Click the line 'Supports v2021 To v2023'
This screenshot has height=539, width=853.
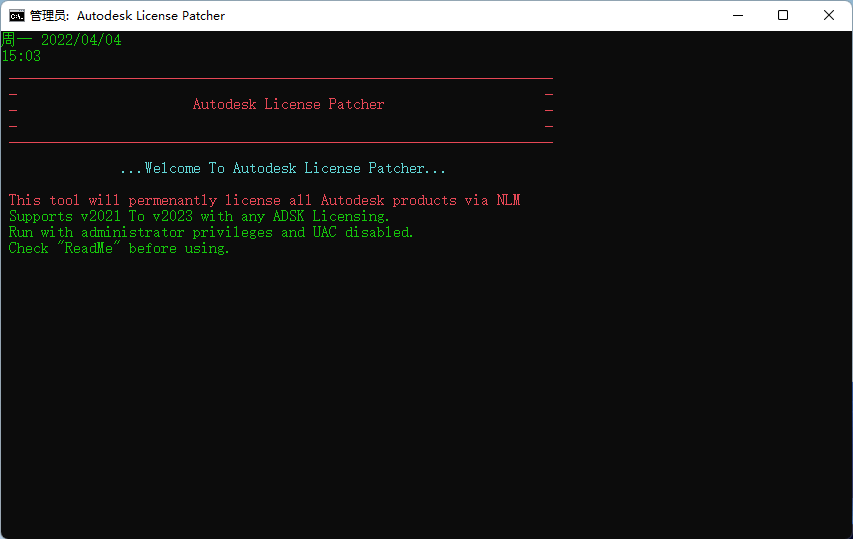pyautogui.click(x=199, y=216)
